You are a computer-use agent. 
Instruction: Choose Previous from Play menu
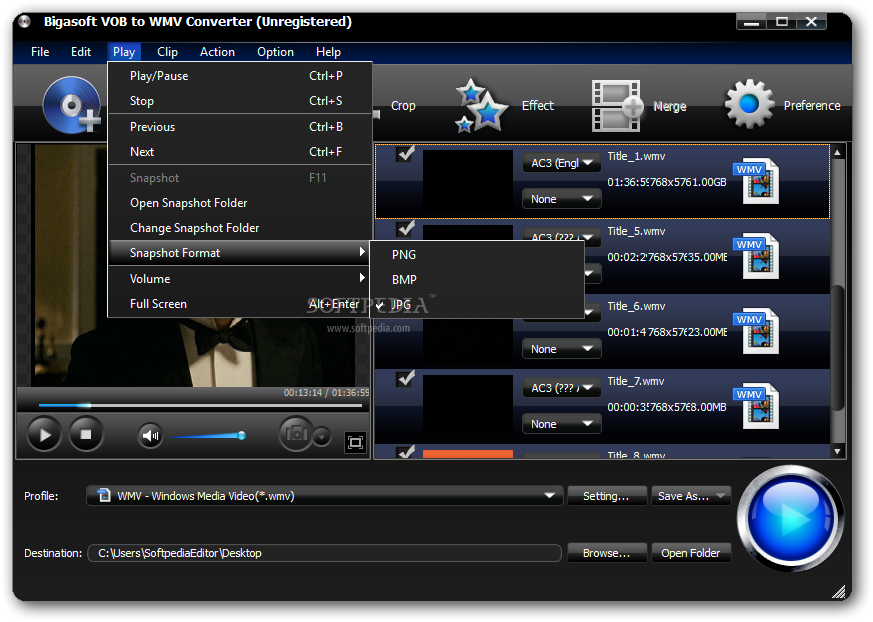tap(239, 127)
